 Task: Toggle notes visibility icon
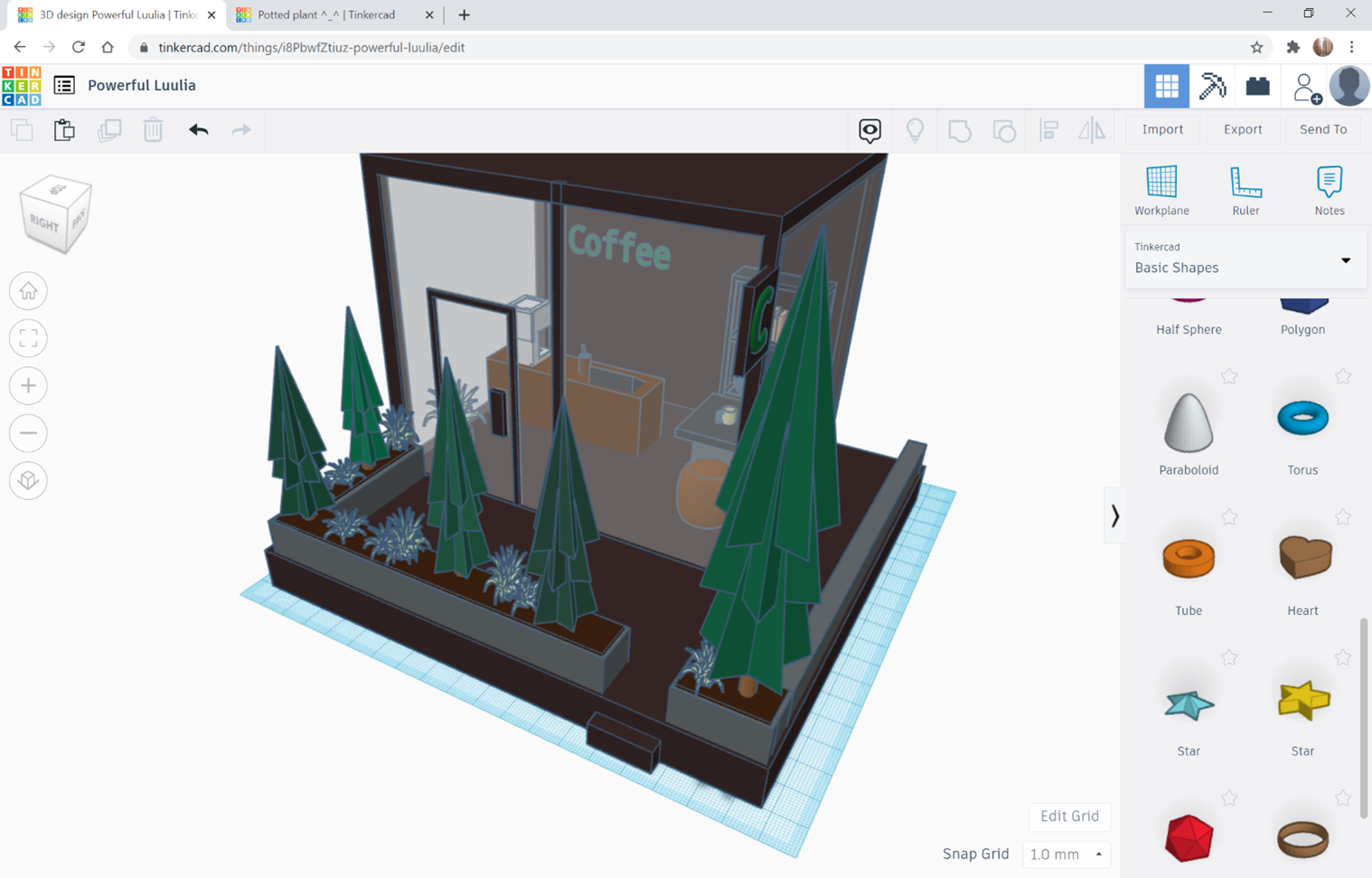tap(869, 130)
